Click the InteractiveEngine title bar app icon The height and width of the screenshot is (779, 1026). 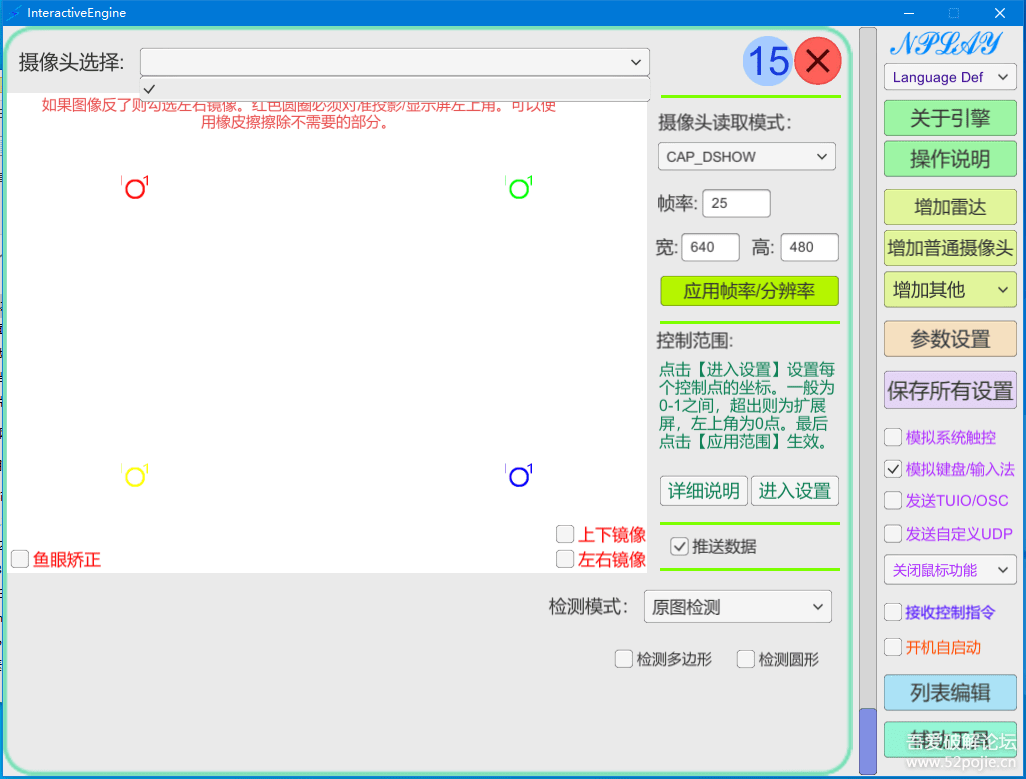pos(14,13)
